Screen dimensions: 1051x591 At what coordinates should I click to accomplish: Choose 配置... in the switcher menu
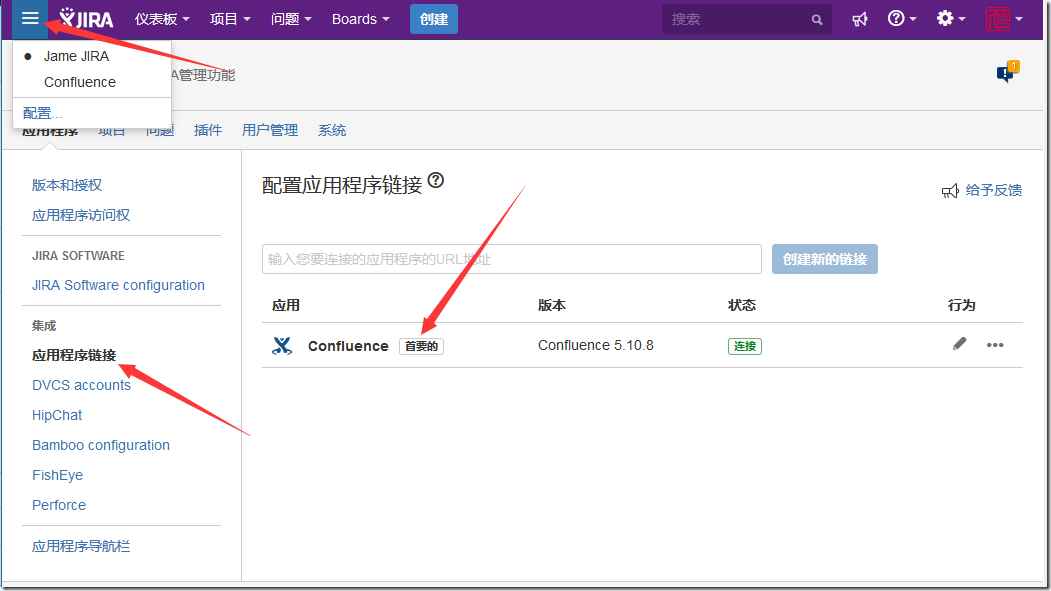42,113
